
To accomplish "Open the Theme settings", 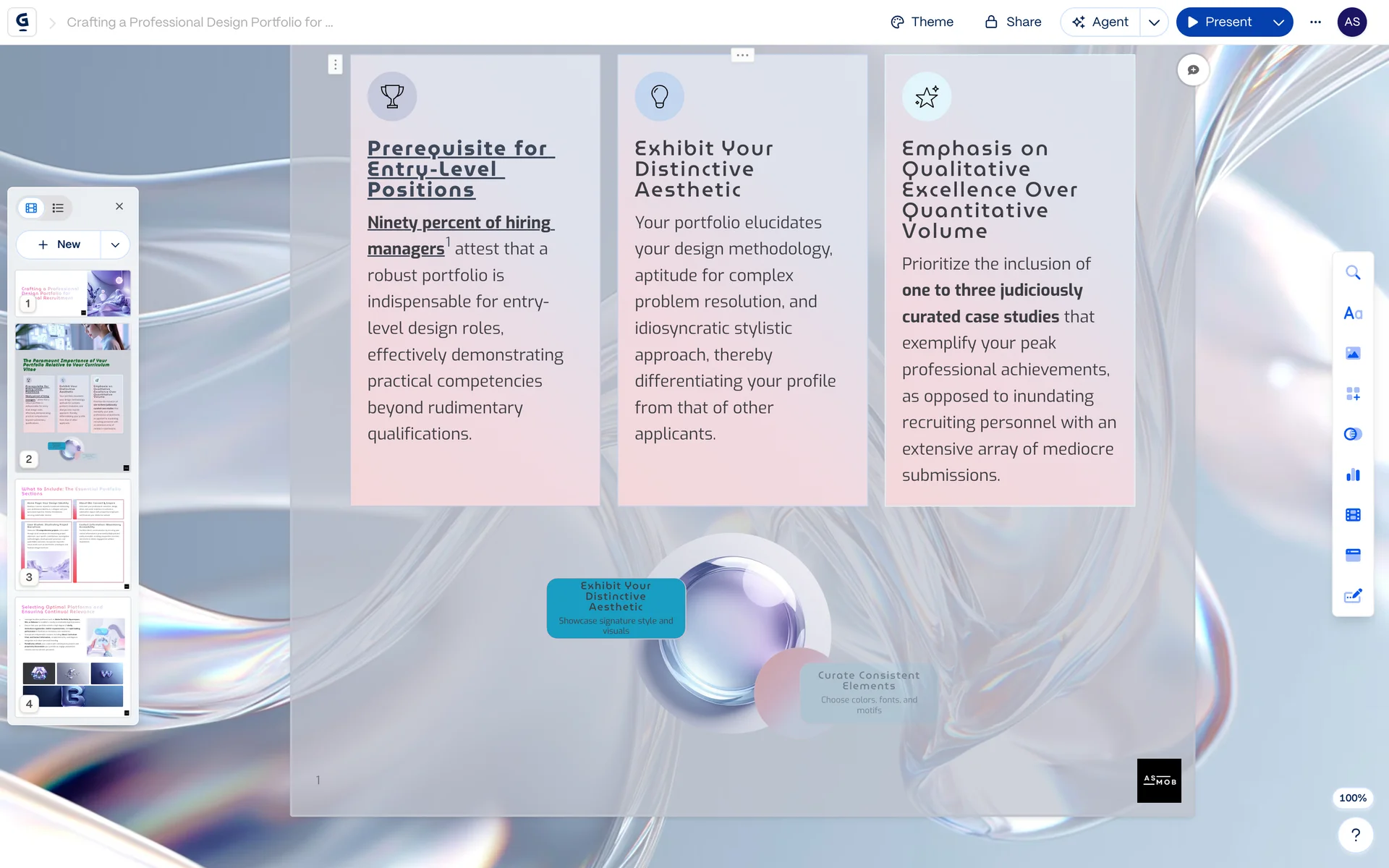I will (922, 22).
